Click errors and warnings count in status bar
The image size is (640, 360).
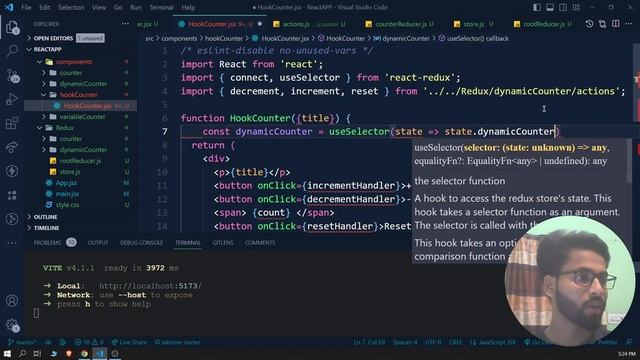click(x=89, y=342)
